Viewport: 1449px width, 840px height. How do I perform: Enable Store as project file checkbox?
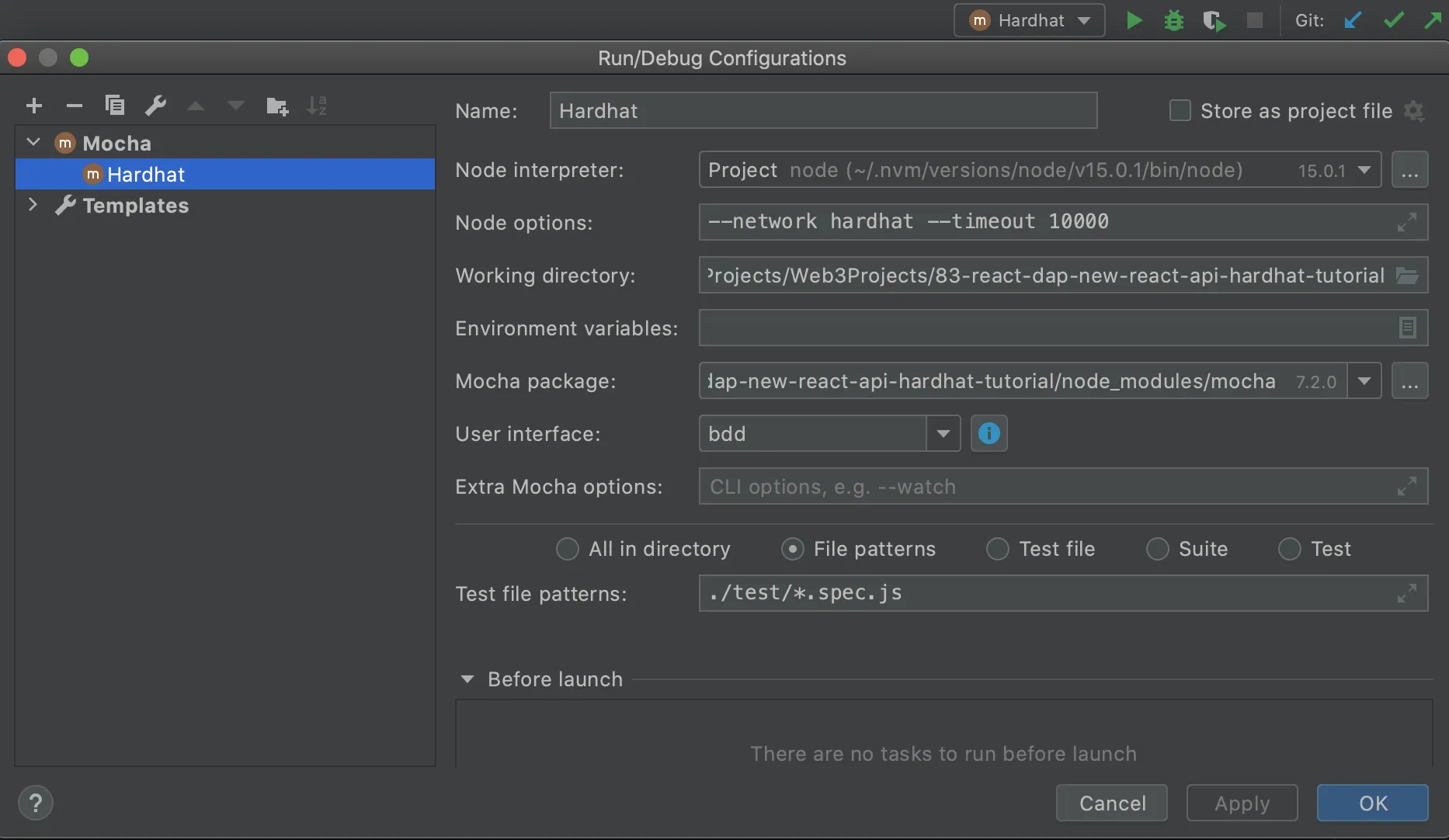pos(1180,111)
